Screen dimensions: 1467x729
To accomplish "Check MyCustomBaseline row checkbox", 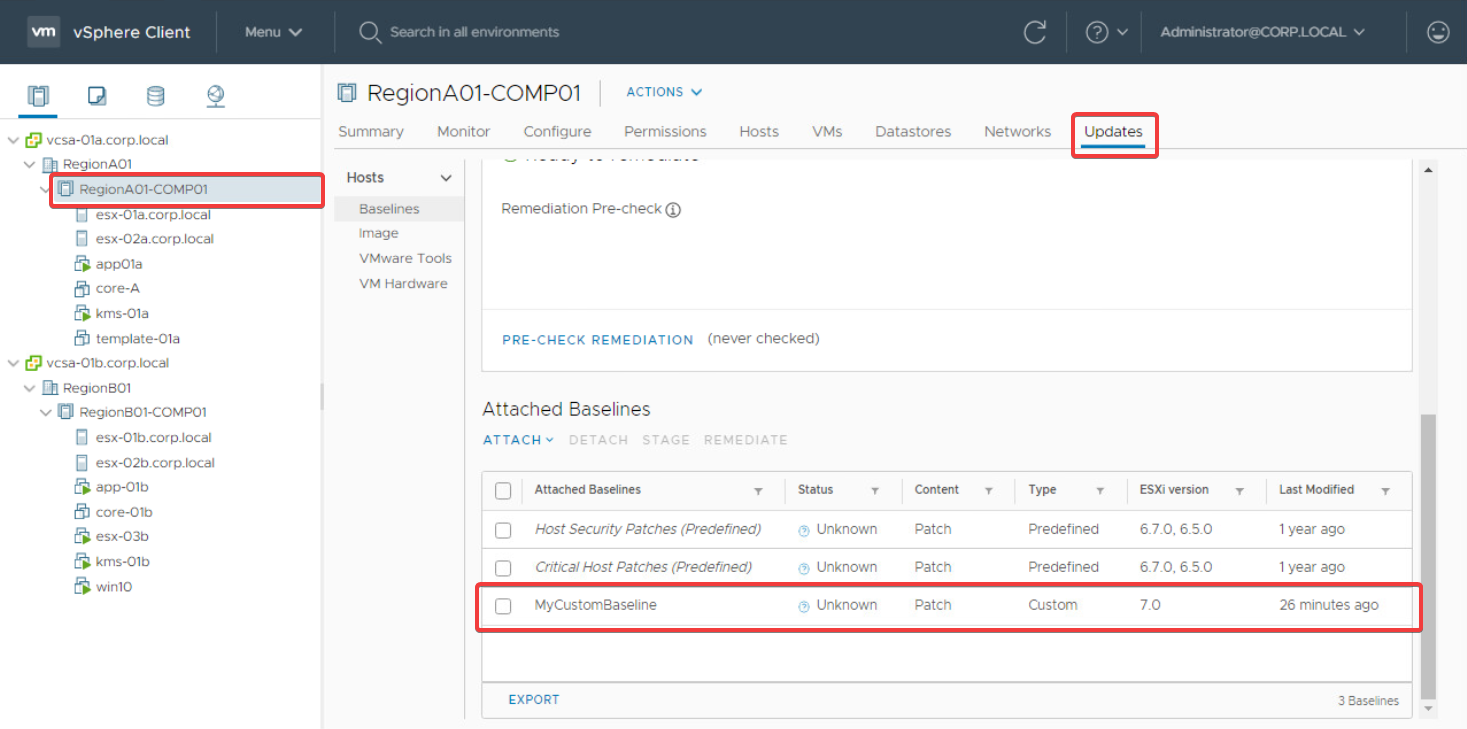I will pyautogui.click(x=503, y=606).
